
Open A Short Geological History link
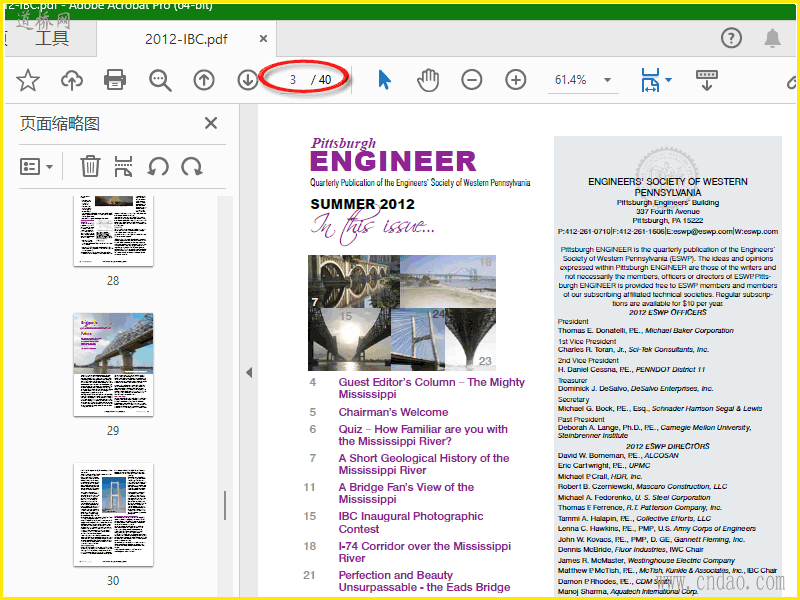423,464
